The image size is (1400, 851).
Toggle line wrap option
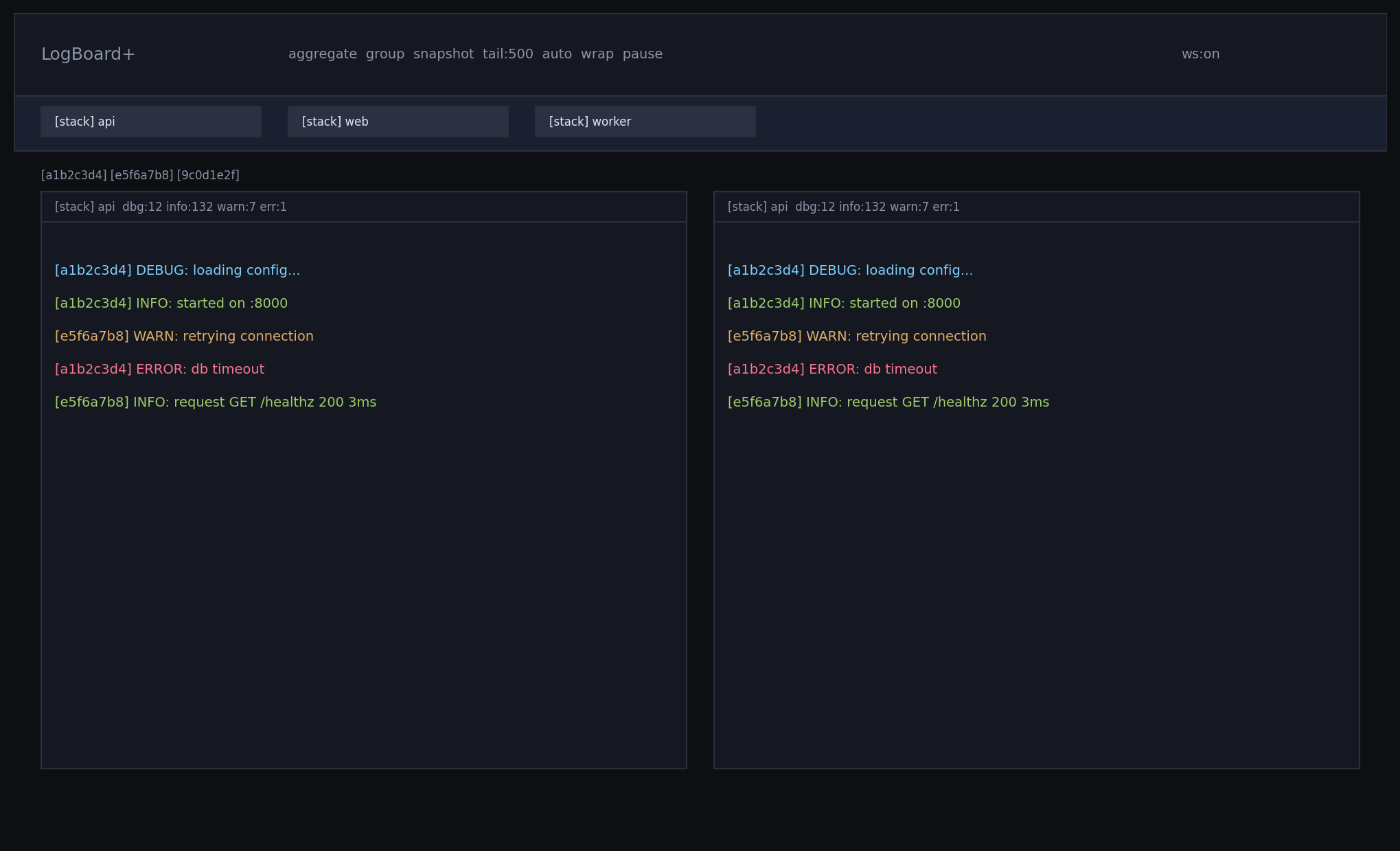tap(597, 54)
